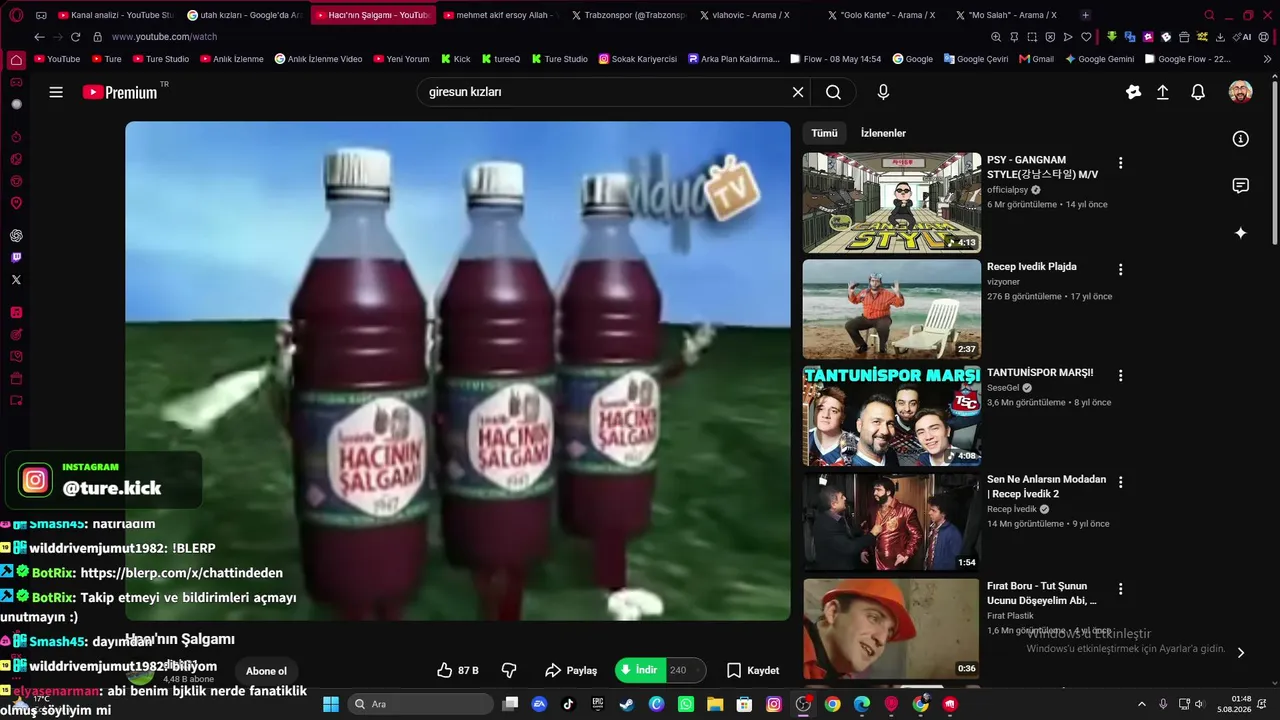Submit search with the magnifier button

833,92
